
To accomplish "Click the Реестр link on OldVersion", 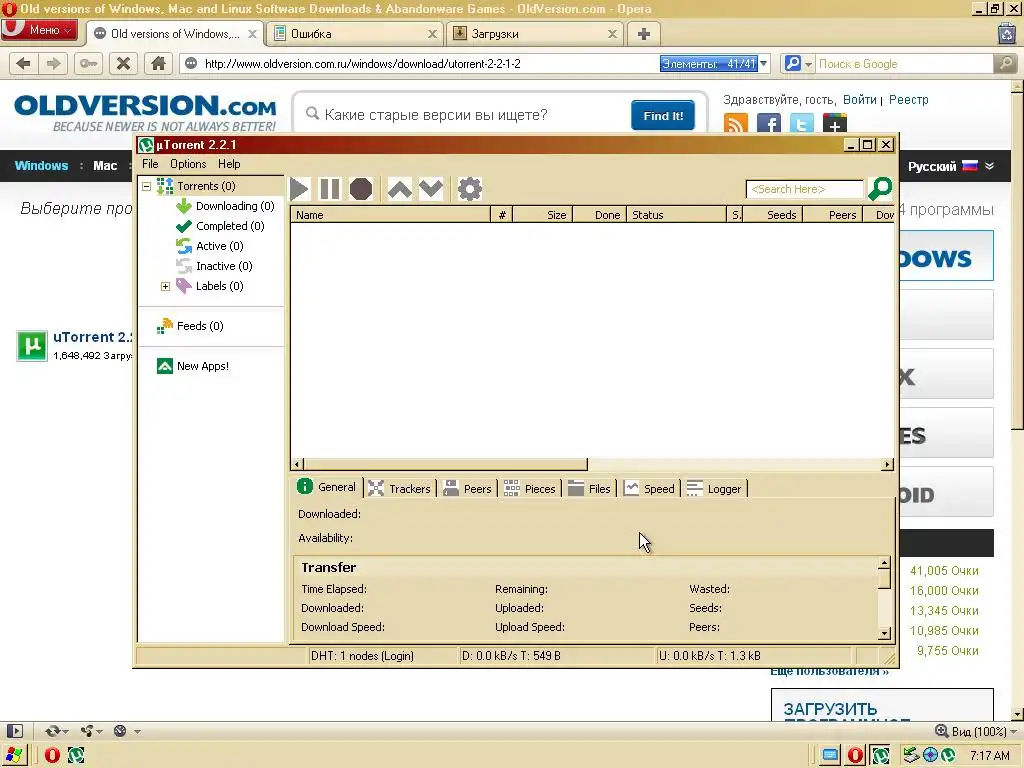I will pos(908,100).
